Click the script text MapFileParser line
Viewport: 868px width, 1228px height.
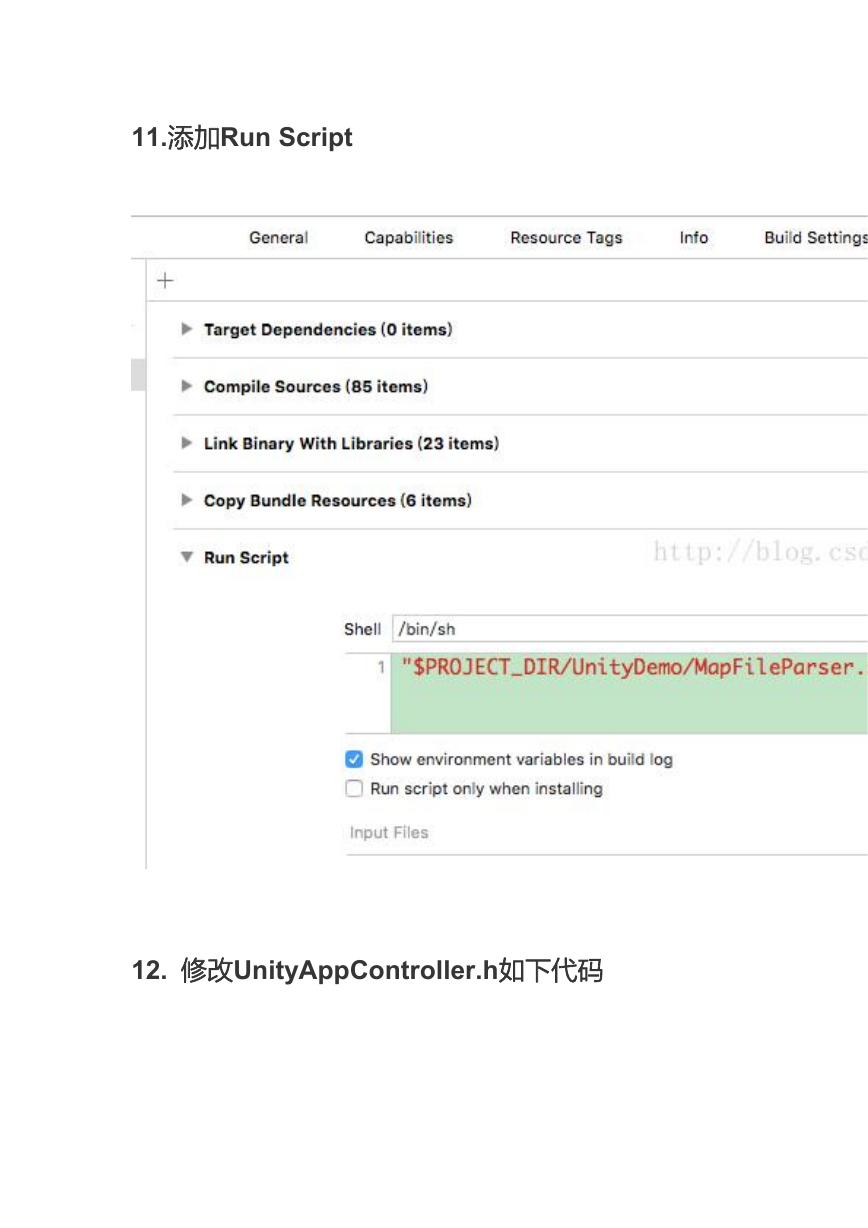click(634, 667)
